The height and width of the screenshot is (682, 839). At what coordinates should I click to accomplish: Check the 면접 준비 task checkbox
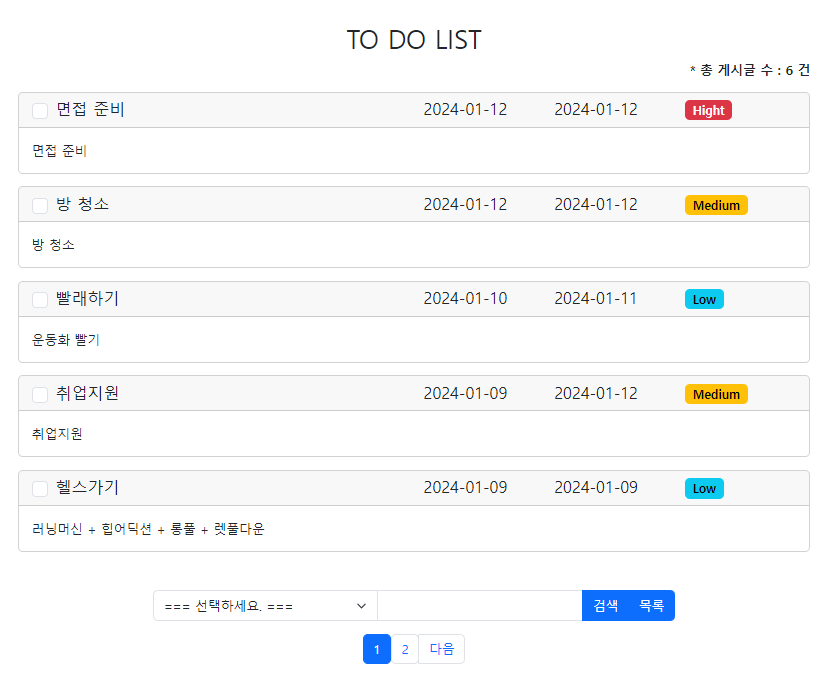[40, 111]
